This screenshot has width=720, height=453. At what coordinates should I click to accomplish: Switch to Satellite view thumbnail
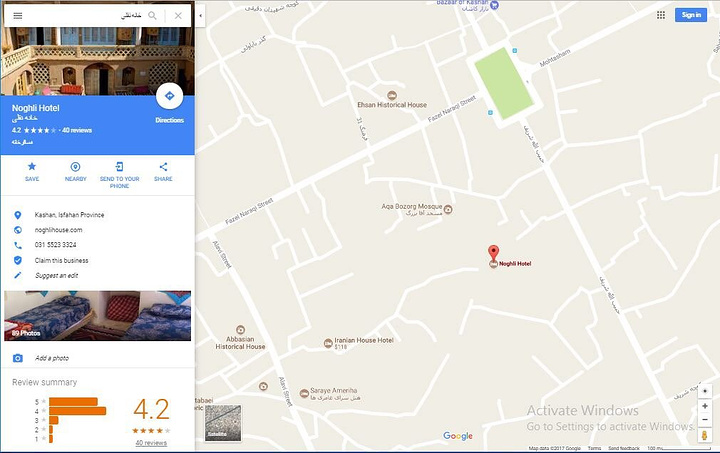(x=223, y=423)
